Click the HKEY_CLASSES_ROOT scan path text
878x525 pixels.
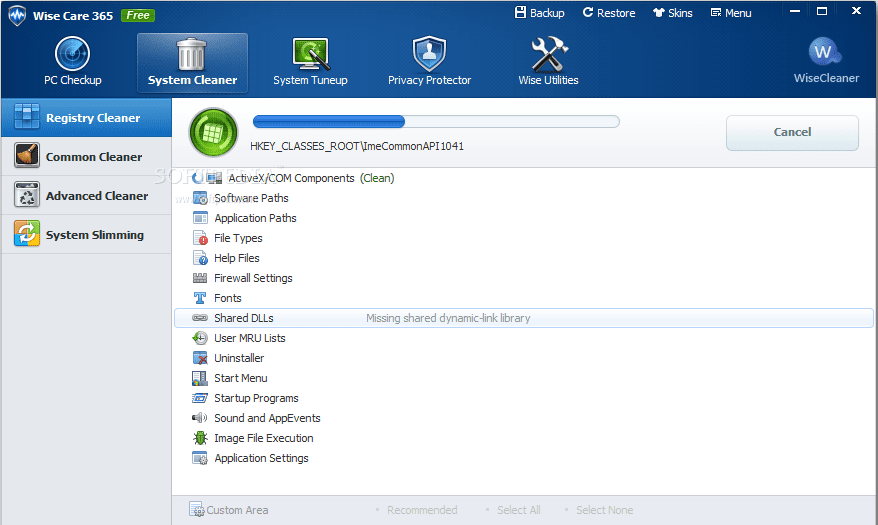(x=357, y=146)
